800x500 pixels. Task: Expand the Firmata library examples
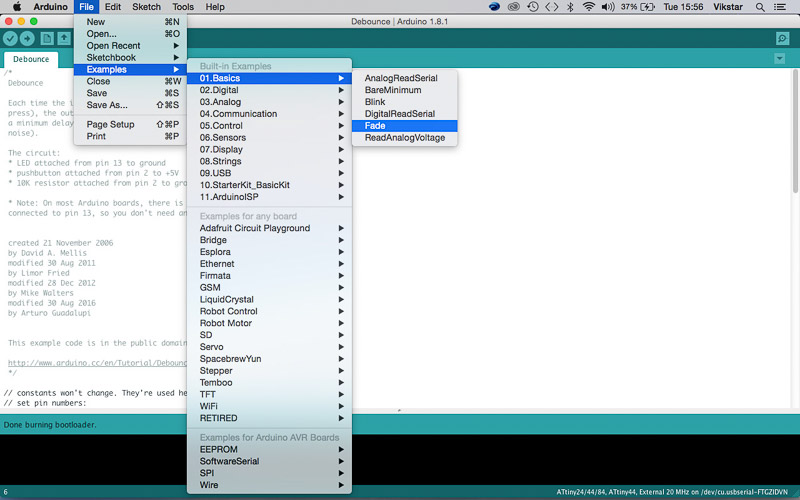pos(269,276)
